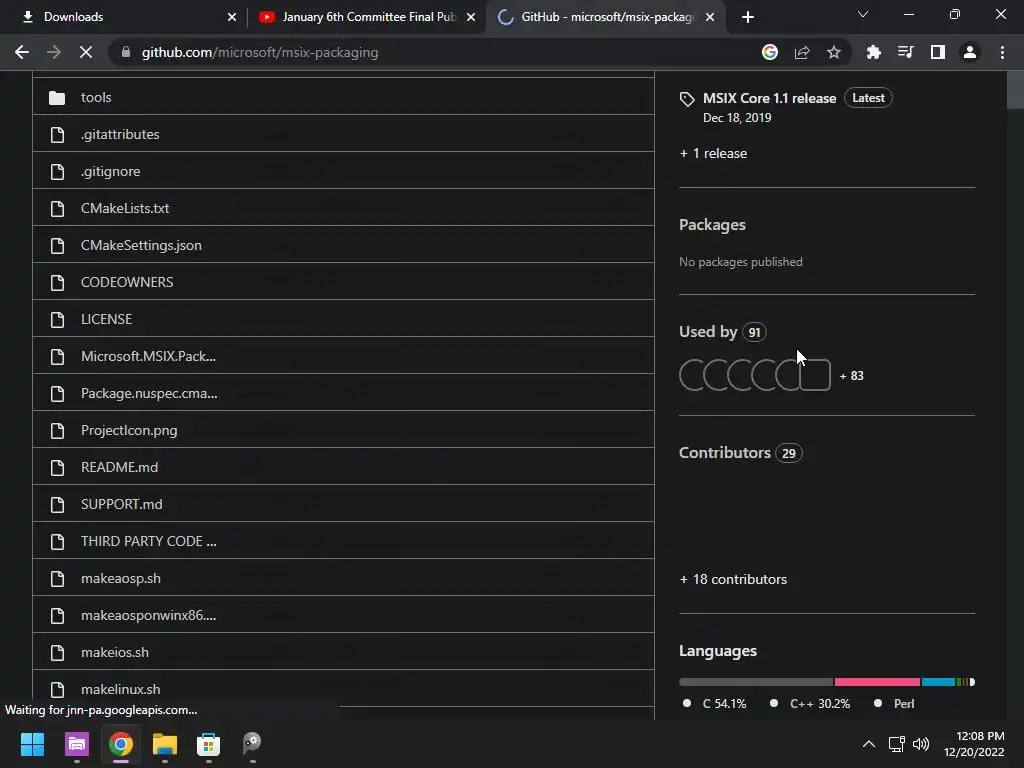Screen dimensions: 1024x768
Task: Select the GitHub msix-packaging tab
Action: (605, 17)
